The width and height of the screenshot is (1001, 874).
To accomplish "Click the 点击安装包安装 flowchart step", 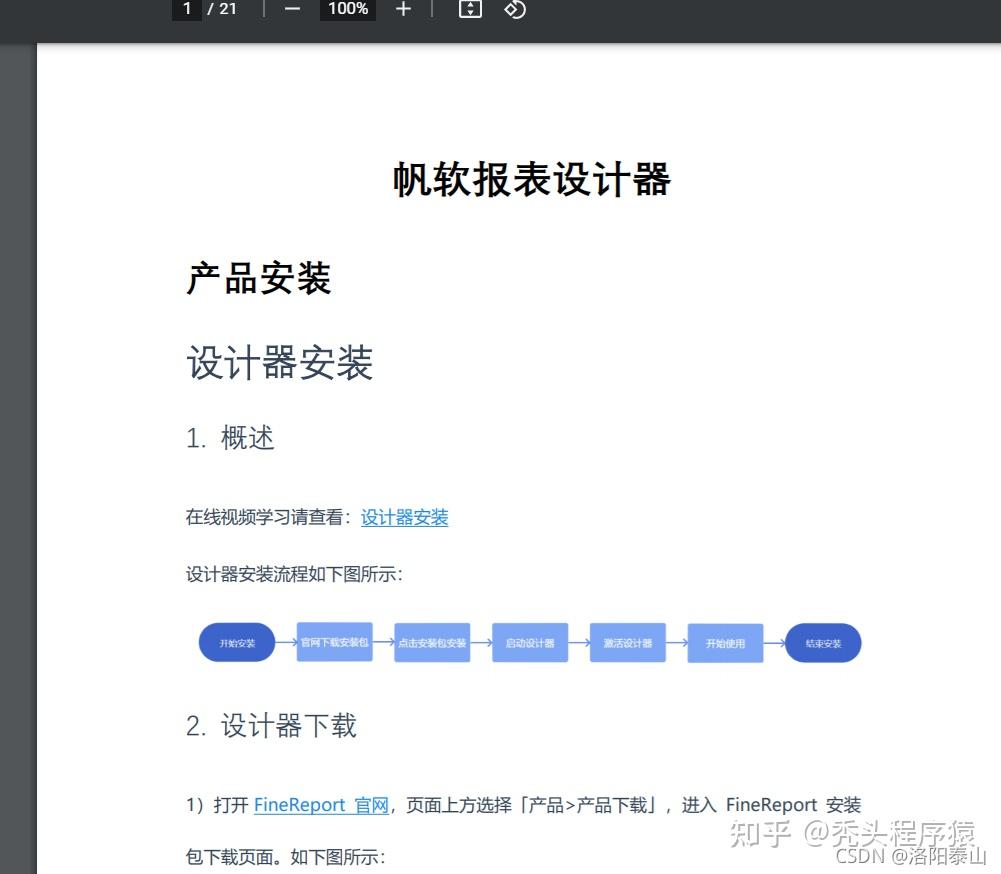I will pyautogui.click(x=432, y=643).
